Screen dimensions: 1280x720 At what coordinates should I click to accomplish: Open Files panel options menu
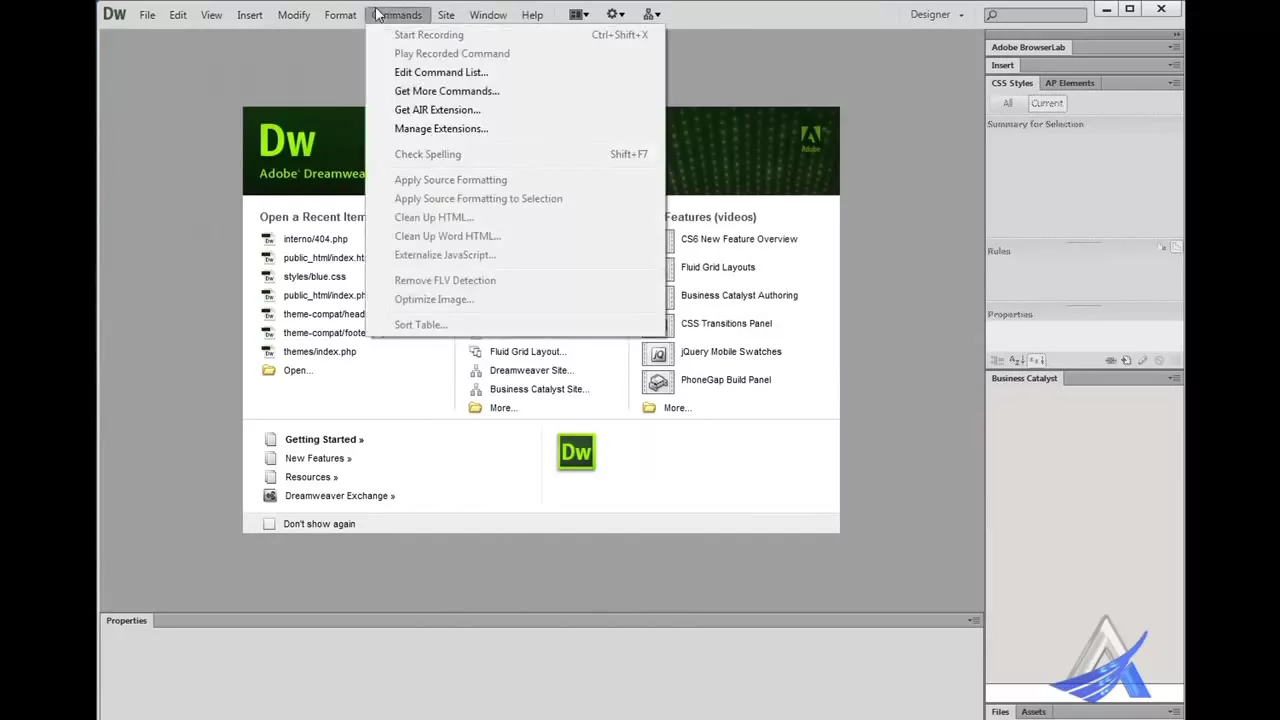(1175, 712)
